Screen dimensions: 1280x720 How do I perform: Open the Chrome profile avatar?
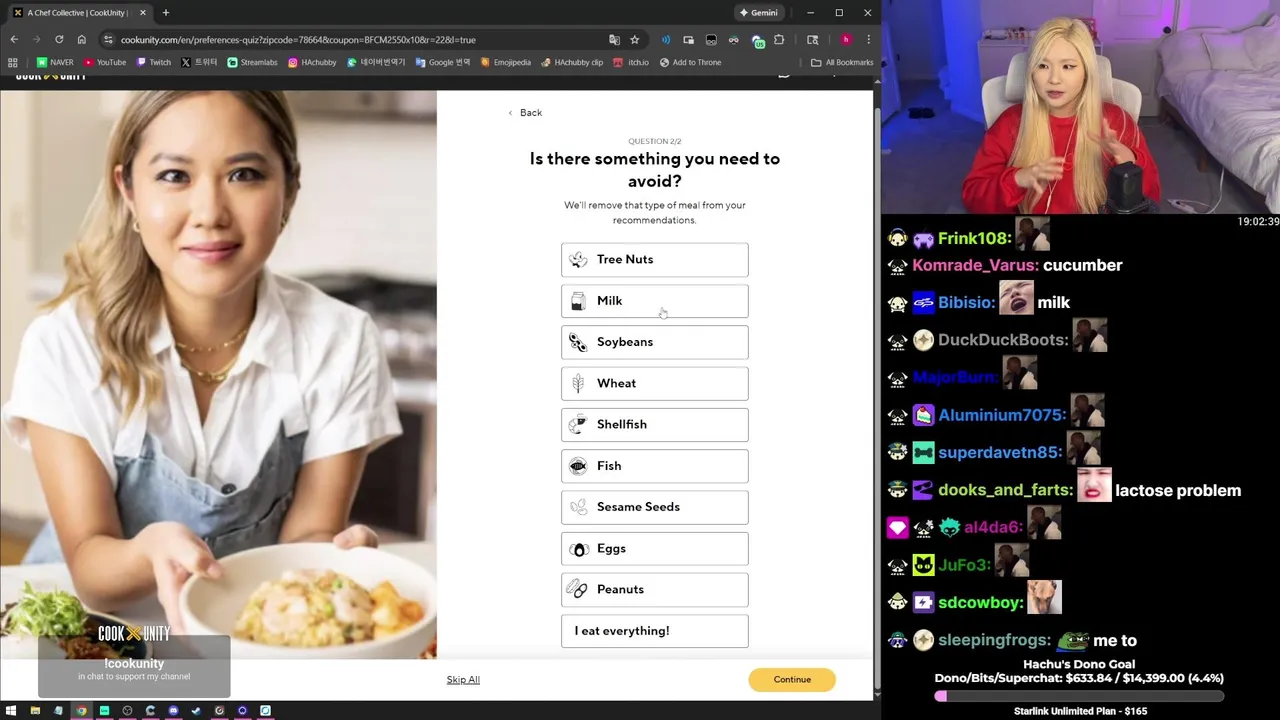tap(846, 40)
